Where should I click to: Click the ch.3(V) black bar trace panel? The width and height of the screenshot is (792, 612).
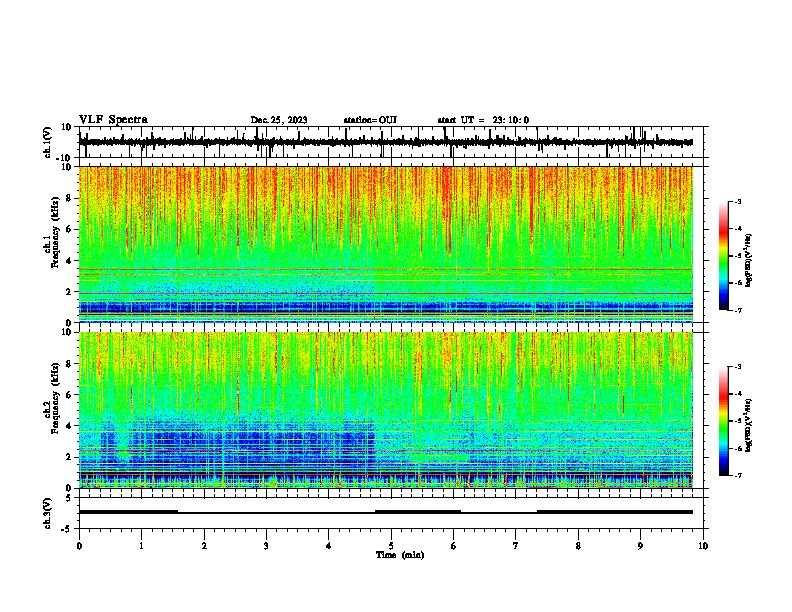(x=393, y=513)
